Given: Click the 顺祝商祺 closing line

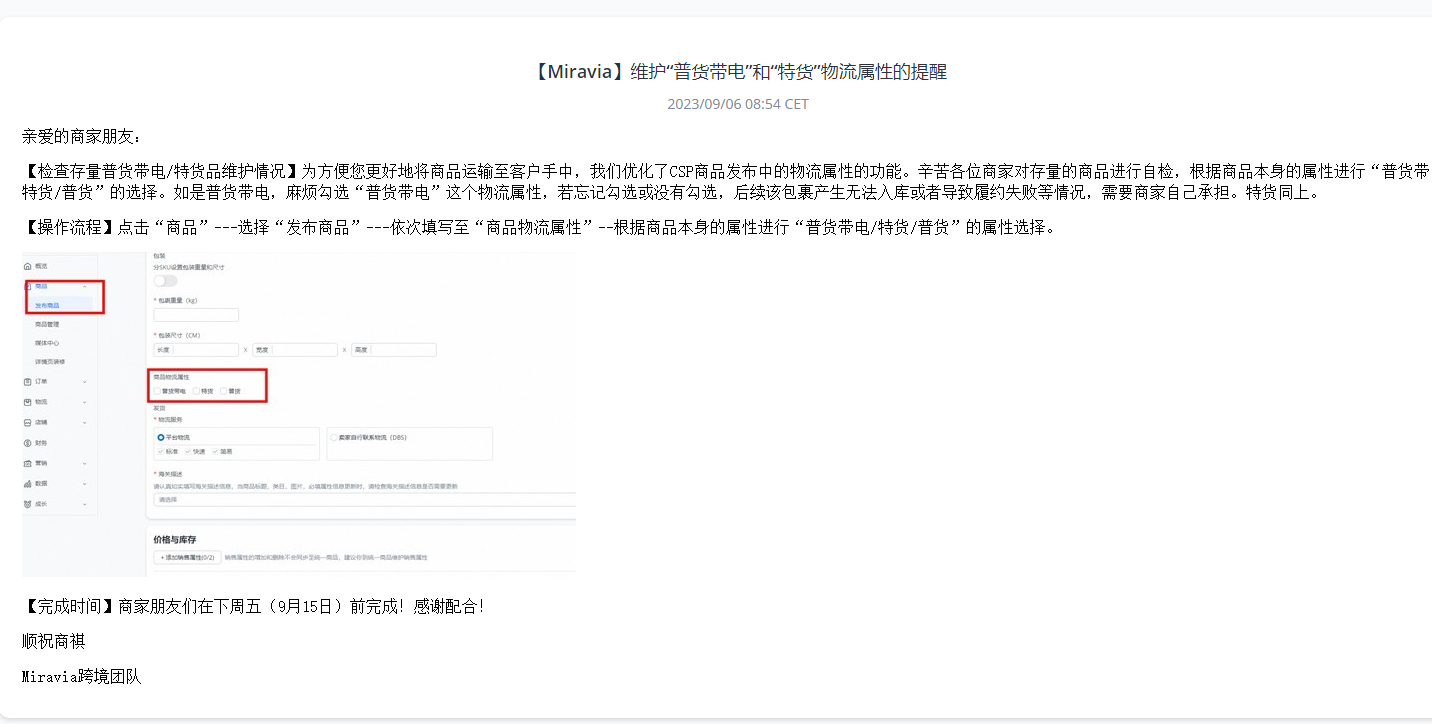Looking at the screenshot, I should [54, 642].
